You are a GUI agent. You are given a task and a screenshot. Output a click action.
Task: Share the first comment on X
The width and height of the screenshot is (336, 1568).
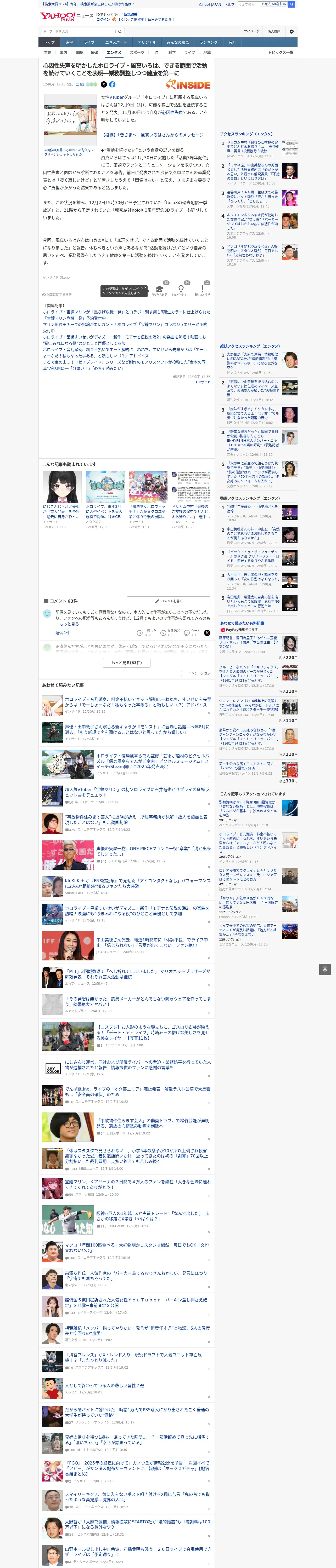(207, 633)
